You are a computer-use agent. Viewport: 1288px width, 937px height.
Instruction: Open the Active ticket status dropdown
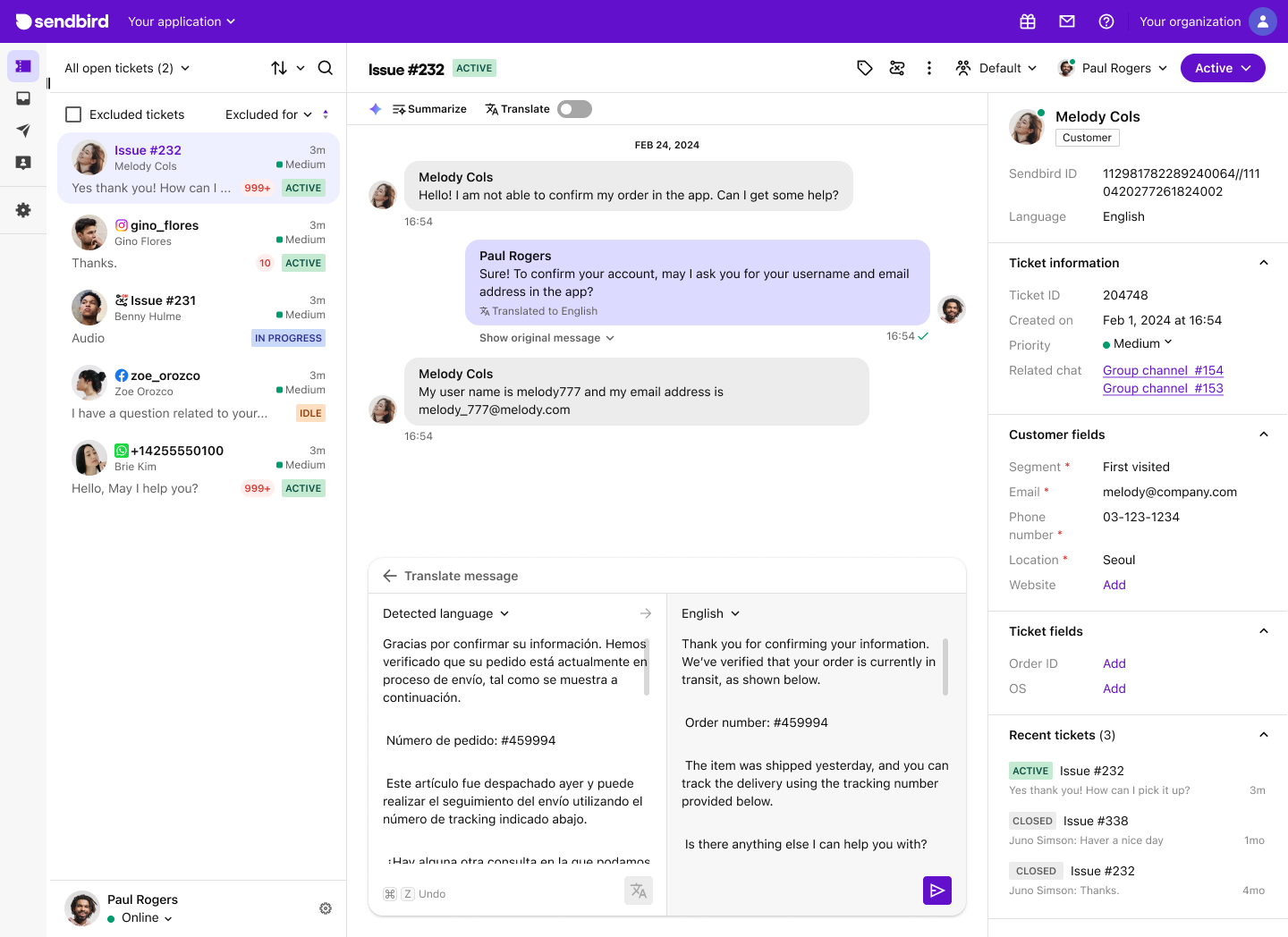pyautogui.click(x=1222, y=68)
